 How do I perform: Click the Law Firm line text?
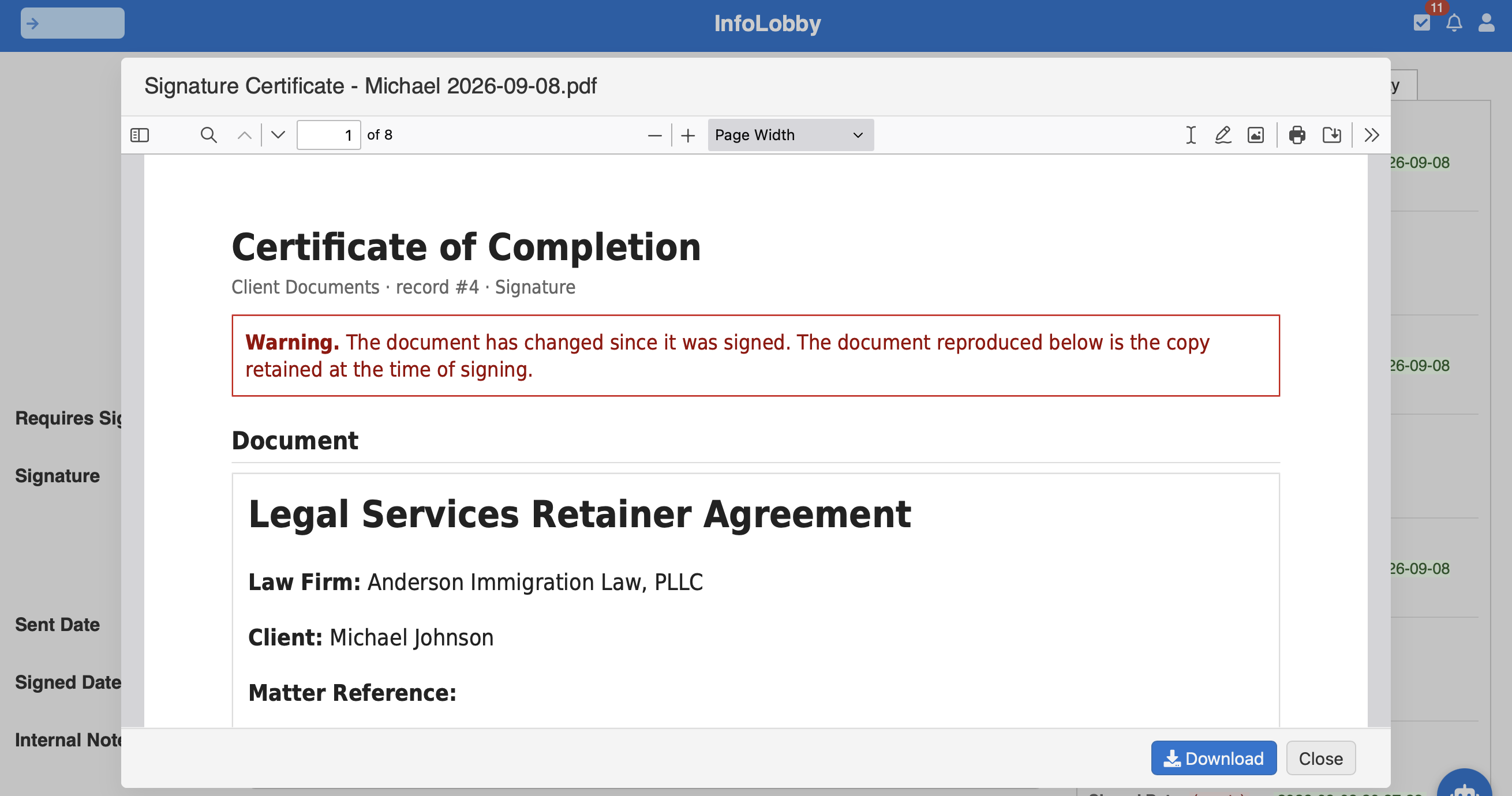(x=476, y=582)
